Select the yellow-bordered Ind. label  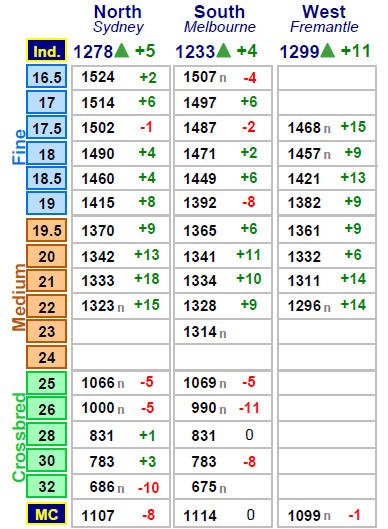[x=47, y=51]
